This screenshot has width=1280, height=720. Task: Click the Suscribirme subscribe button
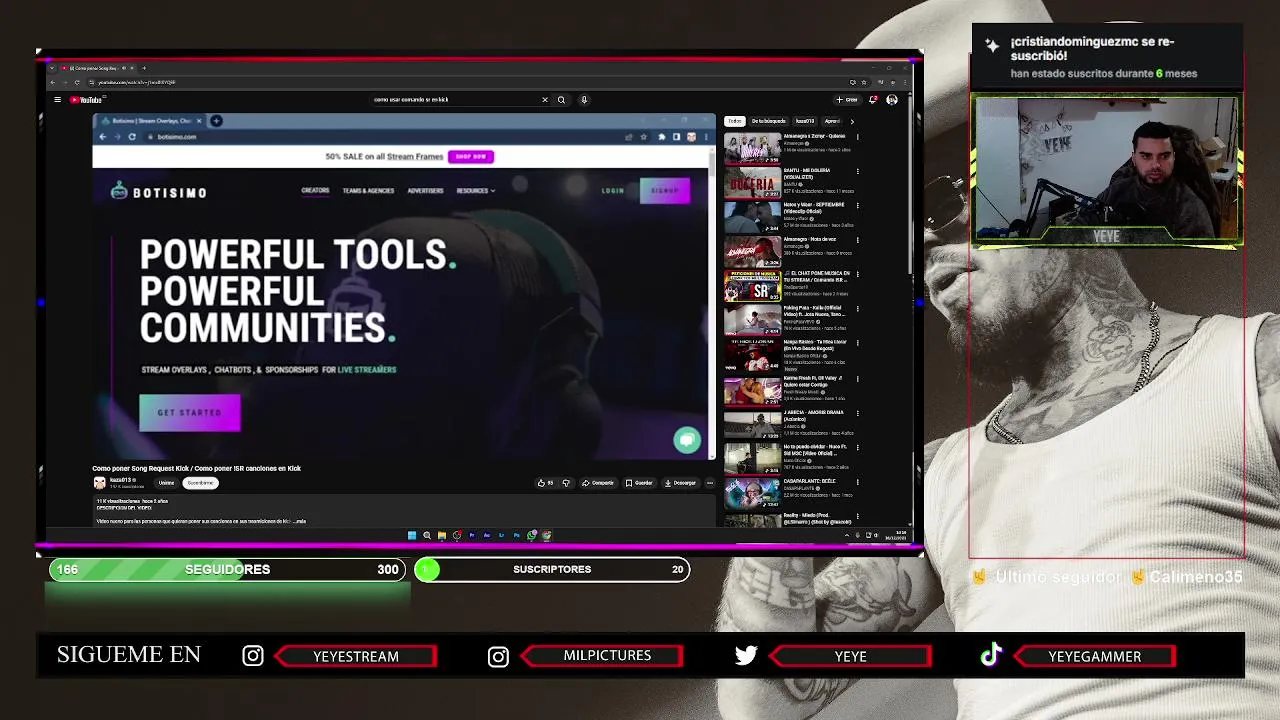point(200,483)
